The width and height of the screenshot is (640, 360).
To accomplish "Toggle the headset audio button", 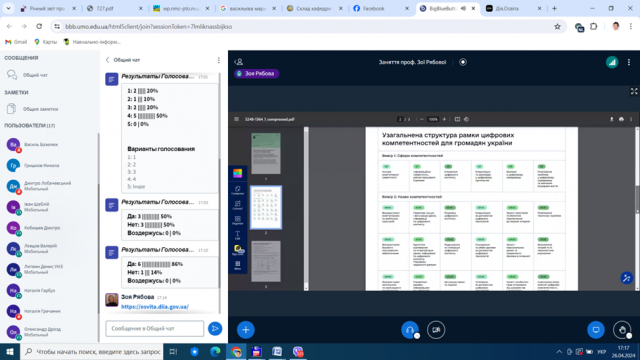I will 410,330.
